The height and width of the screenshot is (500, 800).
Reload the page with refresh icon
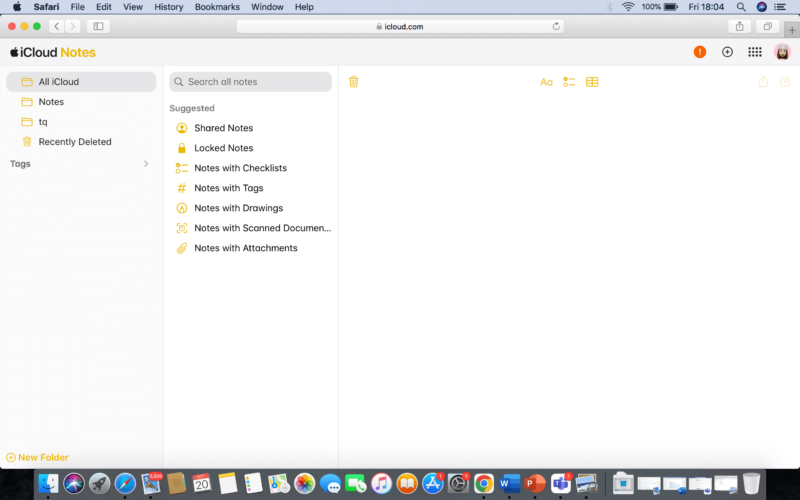pos(556,27)
